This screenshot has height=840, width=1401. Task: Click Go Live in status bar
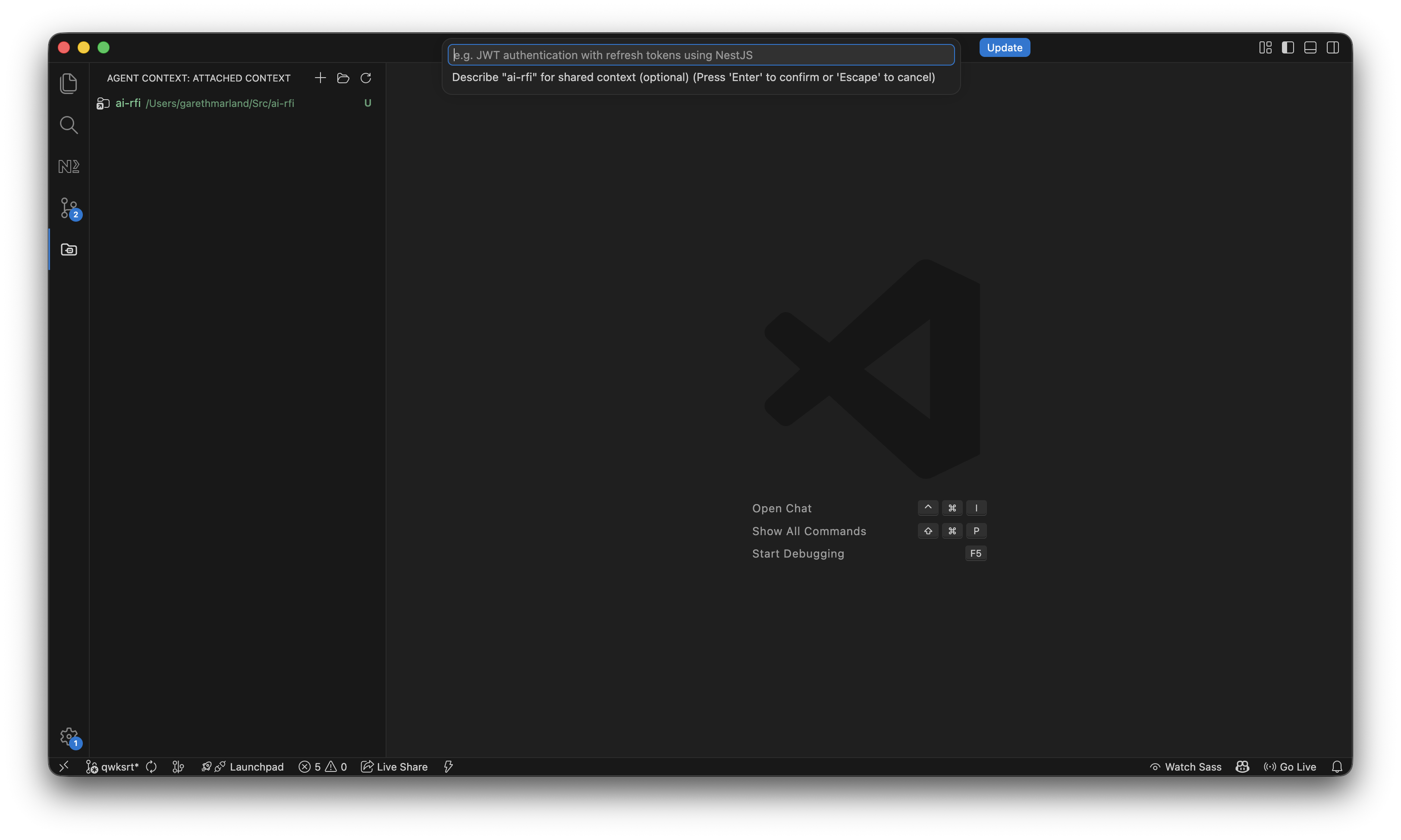(x=1290, y=766)
